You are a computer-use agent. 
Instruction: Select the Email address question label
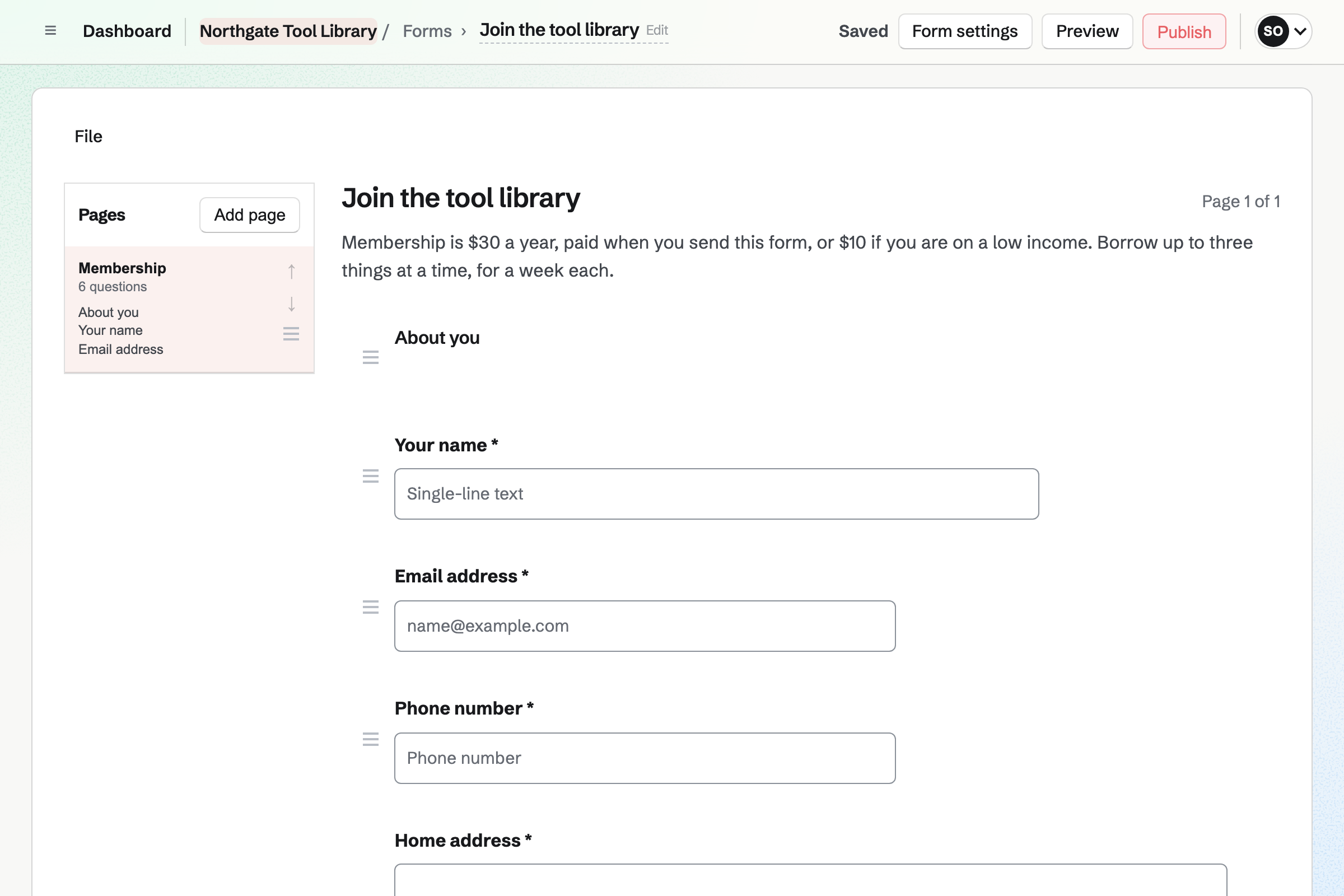click(x=461, y=576)
